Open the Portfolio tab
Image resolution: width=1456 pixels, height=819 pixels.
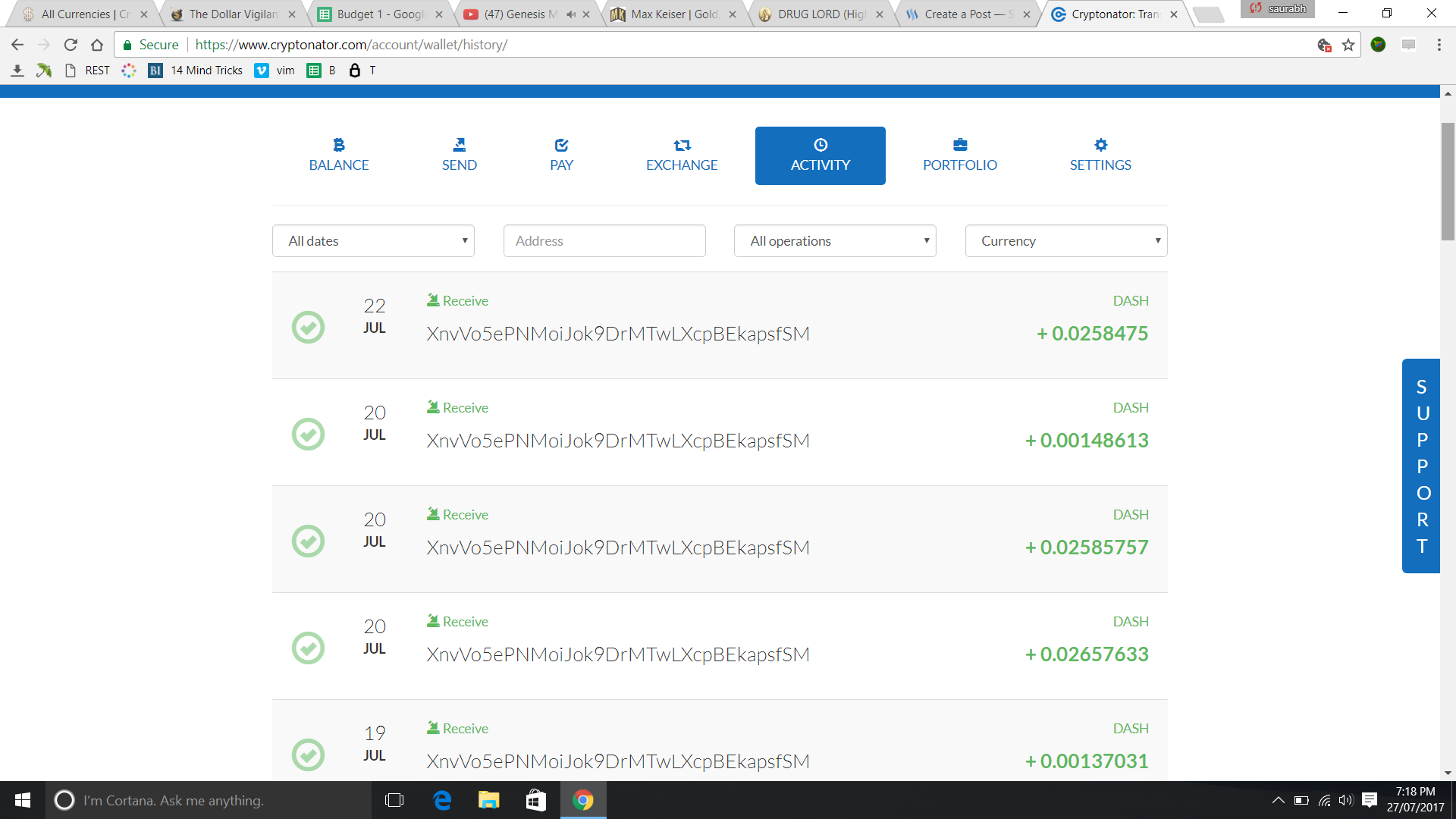pyautogui.click(x=959, y=155)
